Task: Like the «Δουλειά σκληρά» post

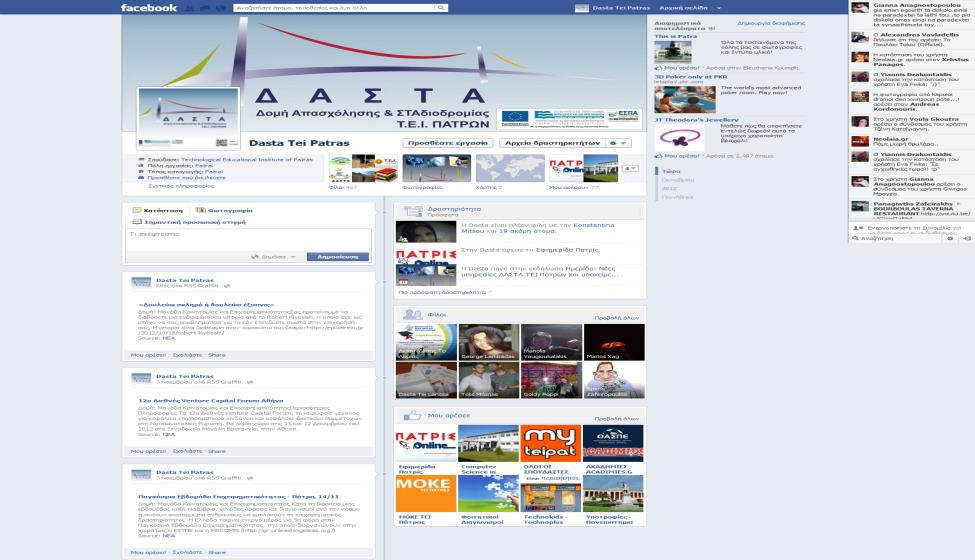Action: 148,355
